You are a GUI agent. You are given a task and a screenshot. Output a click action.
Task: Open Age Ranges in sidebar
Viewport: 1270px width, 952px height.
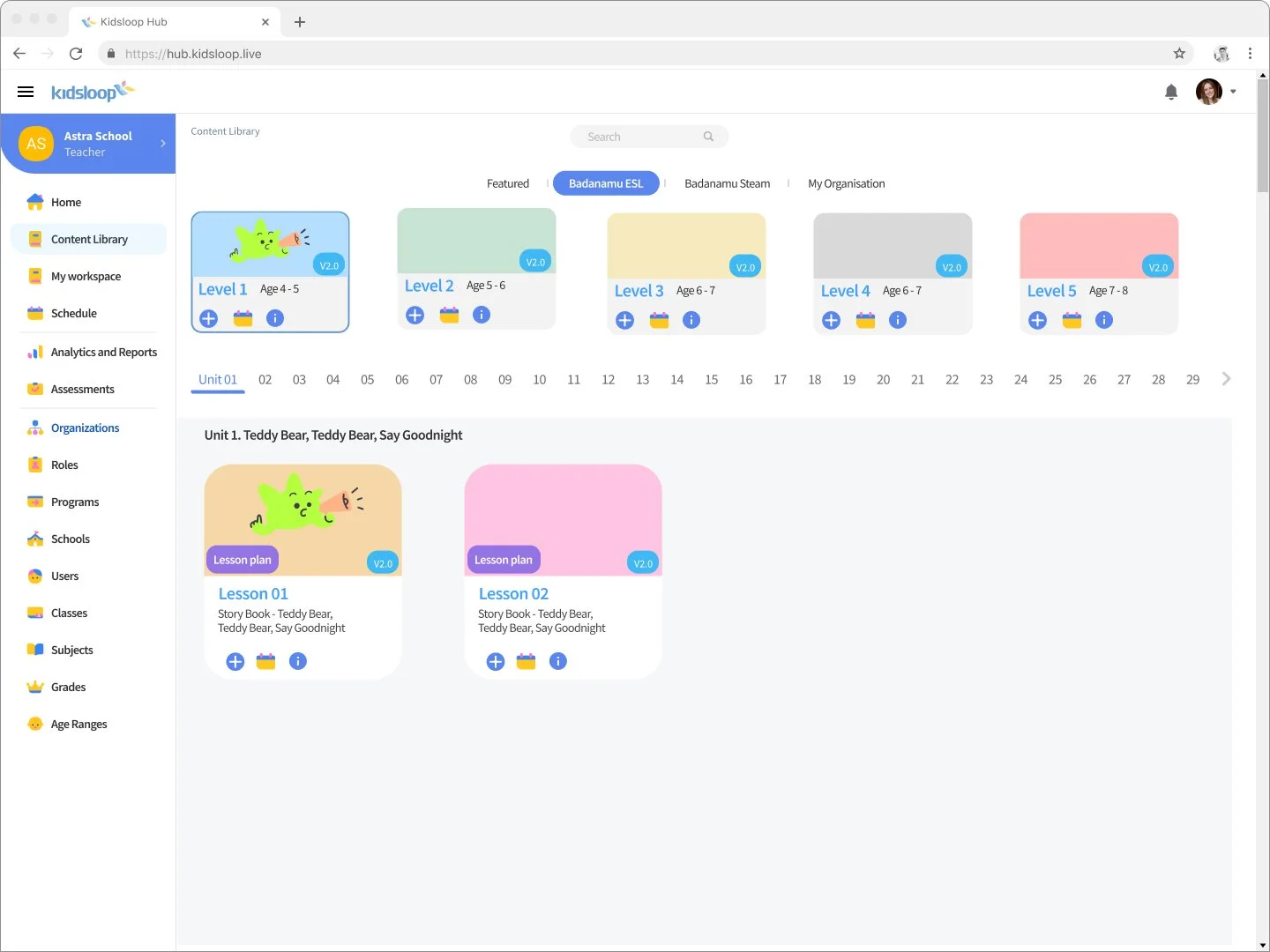click(x=88, y=724)
